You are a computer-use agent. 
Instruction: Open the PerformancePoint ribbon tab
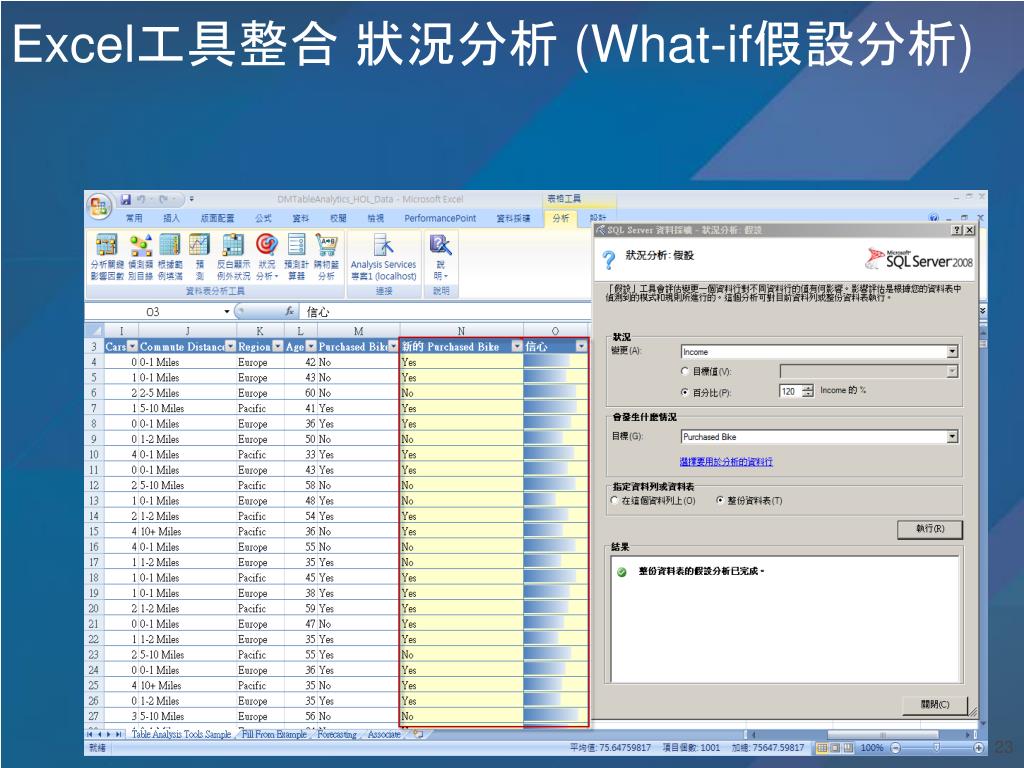pyautogui.click(x=440, y=218)
